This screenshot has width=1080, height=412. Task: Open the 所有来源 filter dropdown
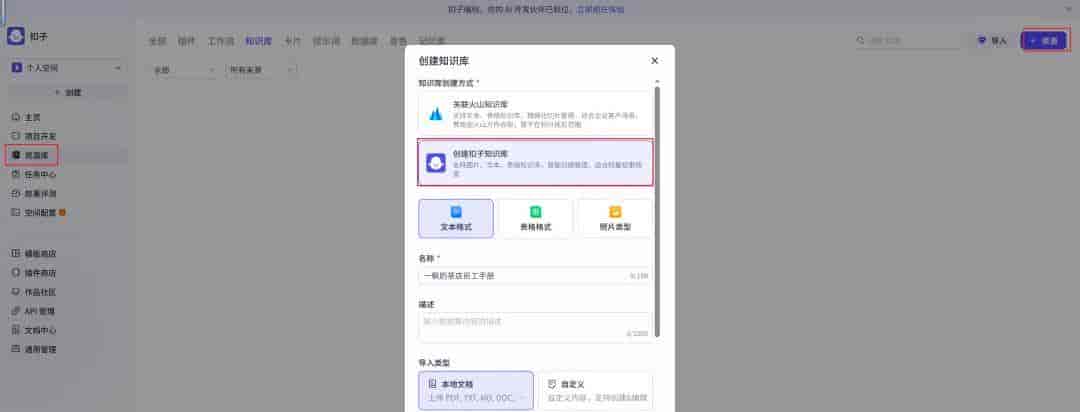[x=261, y=70]
